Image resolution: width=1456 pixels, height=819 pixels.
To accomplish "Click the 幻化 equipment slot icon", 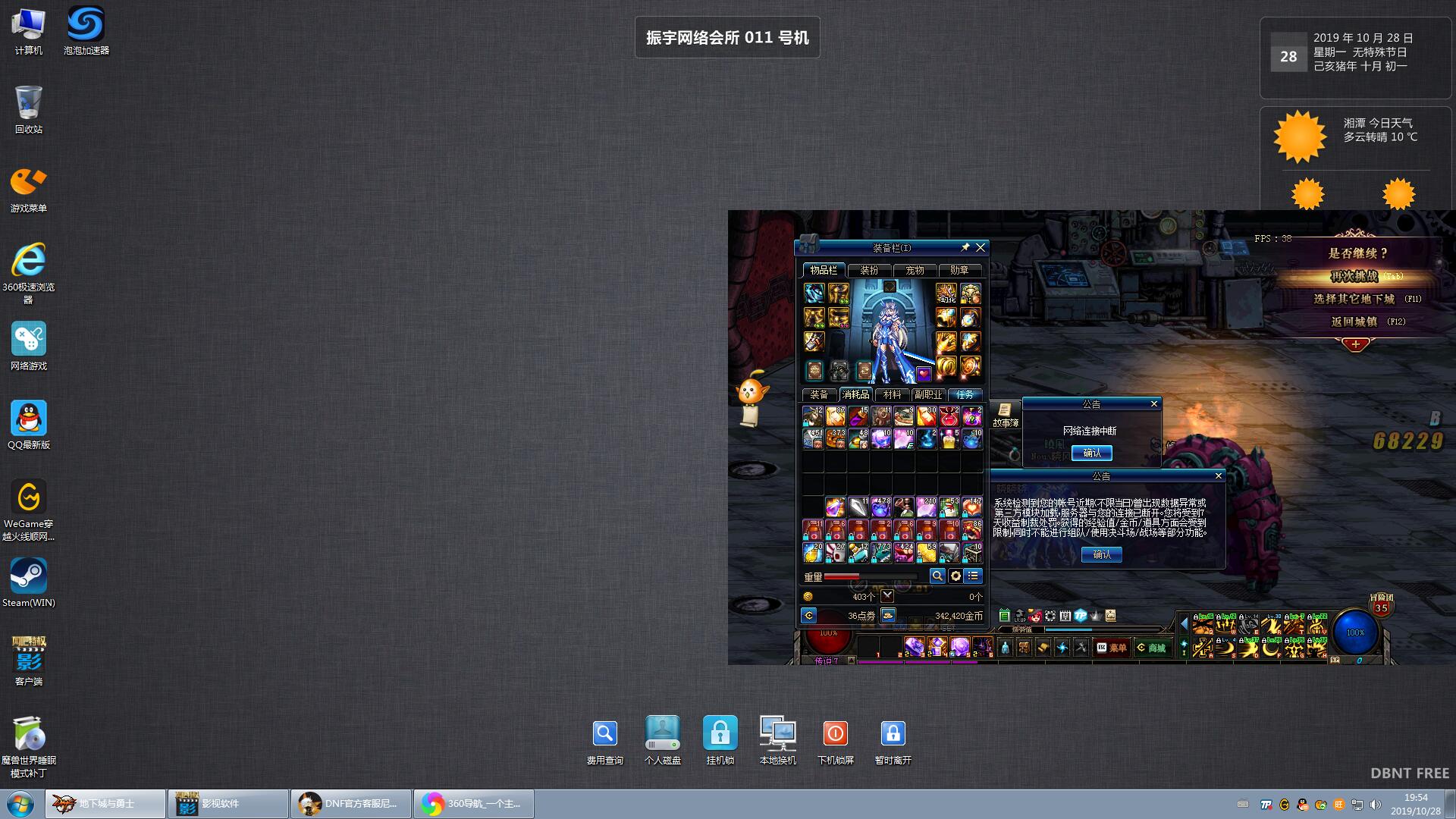I will click(946, 293).
